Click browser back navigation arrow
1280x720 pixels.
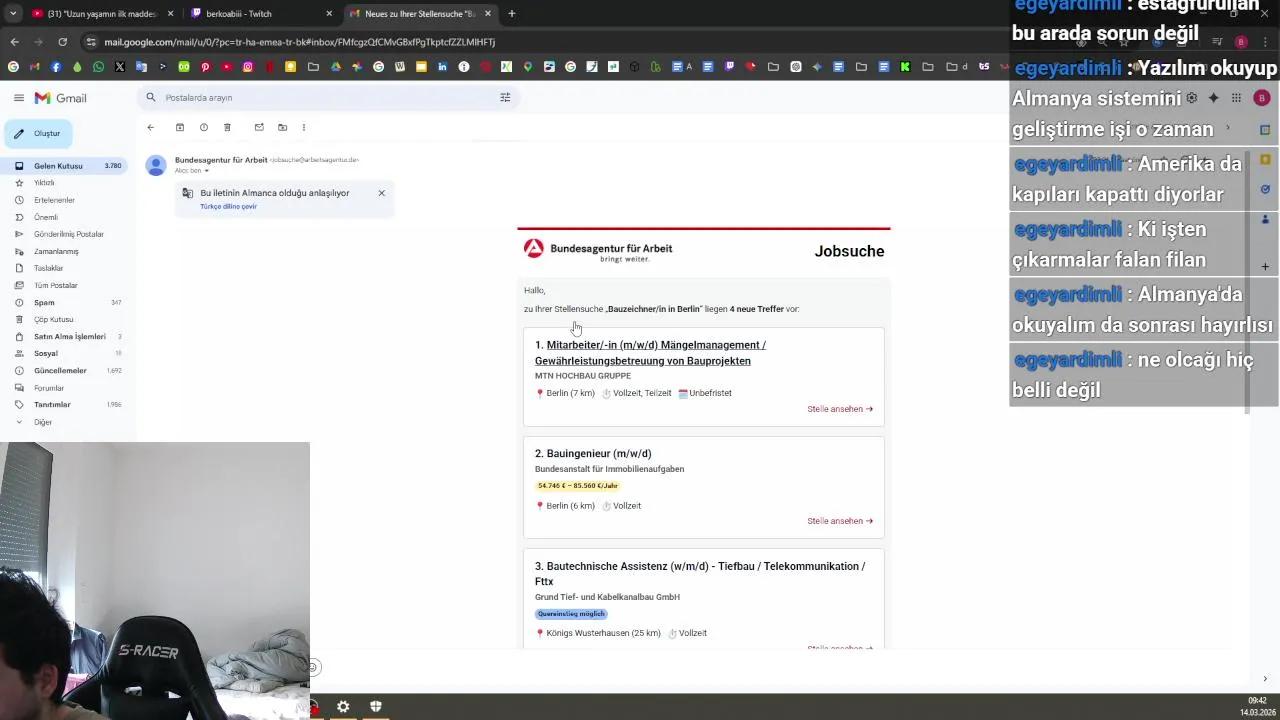point(14,42)
